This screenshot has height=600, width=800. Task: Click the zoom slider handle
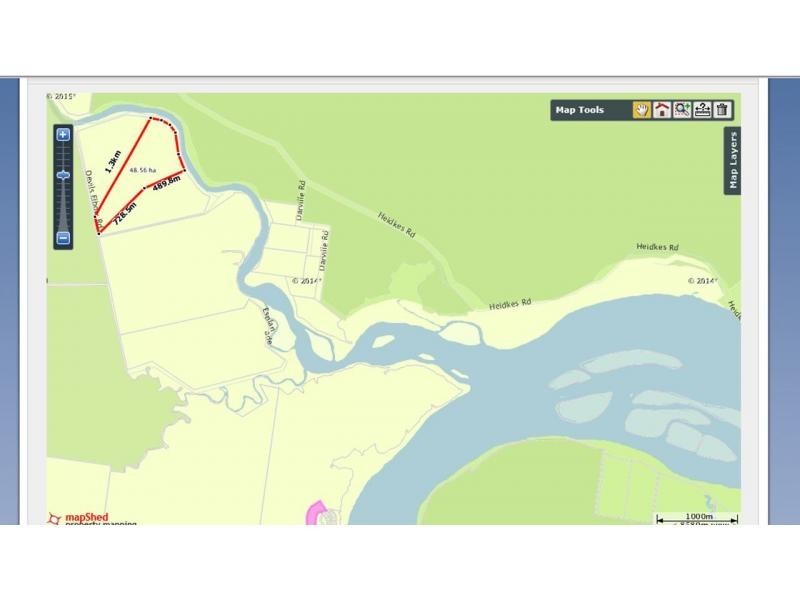[63, 176]
